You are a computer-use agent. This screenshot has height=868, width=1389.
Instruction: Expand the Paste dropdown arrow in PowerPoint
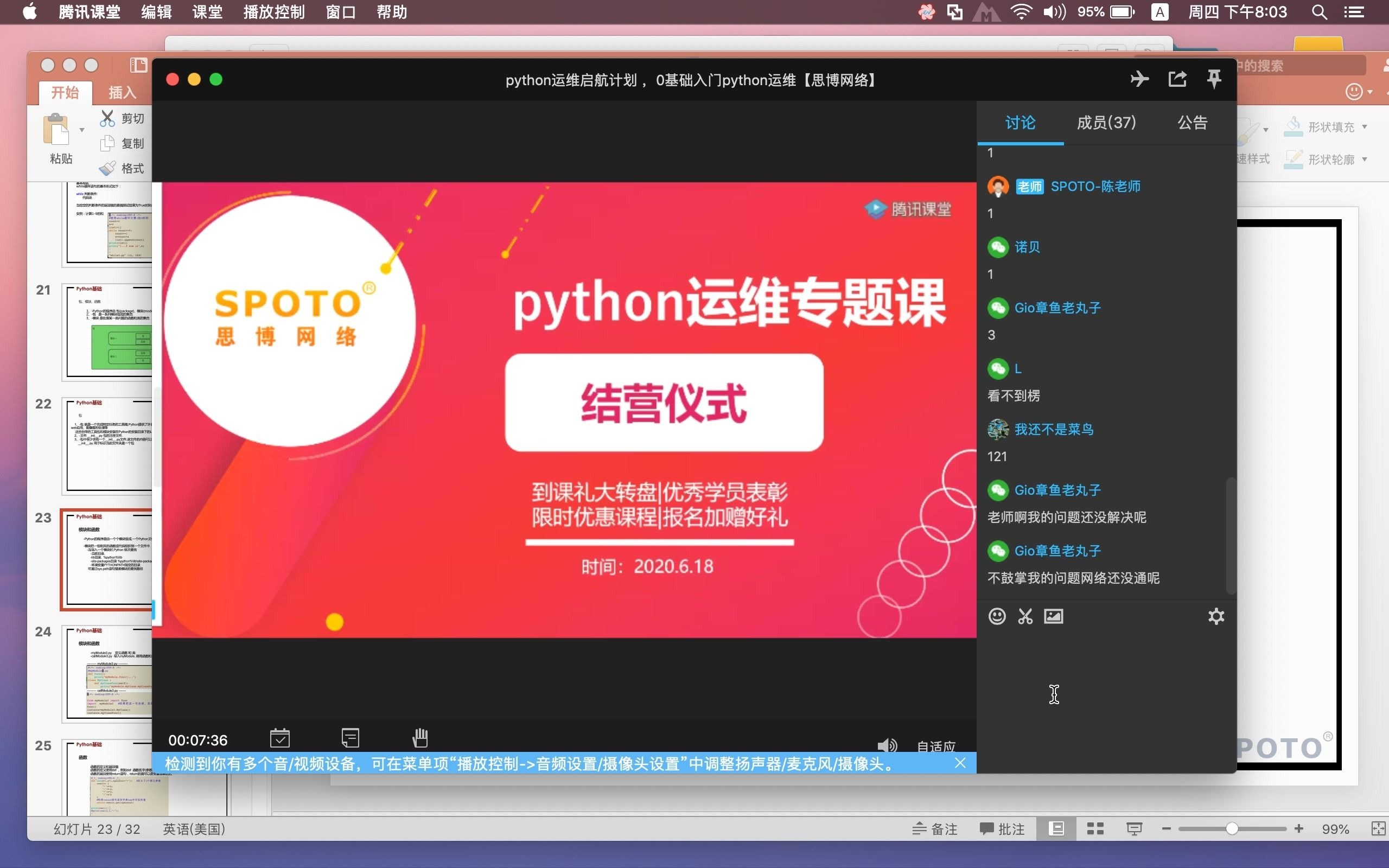pyautogui.click(x=82, y=130)
